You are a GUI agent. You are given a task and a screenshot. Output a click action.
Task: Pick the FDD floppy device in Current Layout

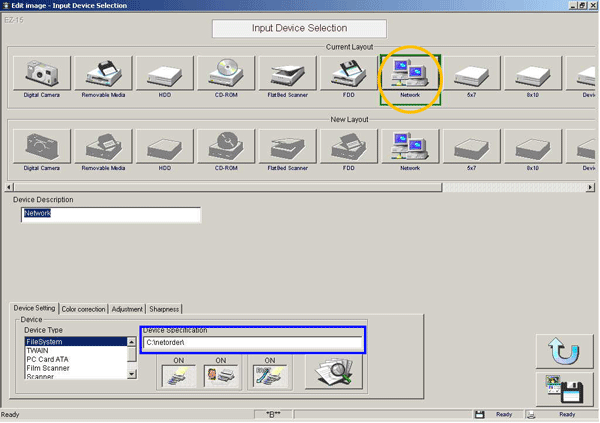[348, 77]
